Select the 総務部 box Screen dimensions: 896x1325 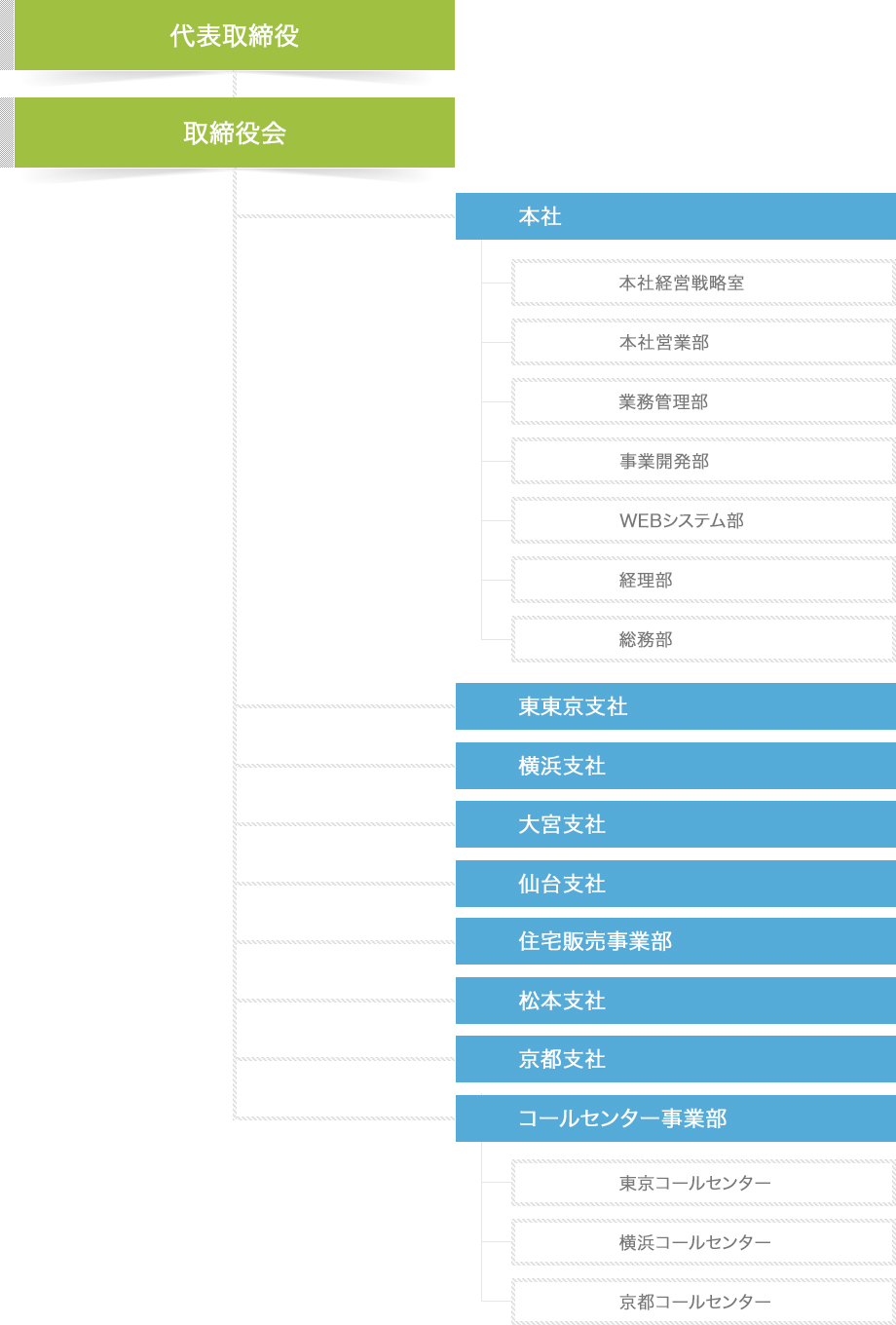pyautogui.click(x=703, y=639)
